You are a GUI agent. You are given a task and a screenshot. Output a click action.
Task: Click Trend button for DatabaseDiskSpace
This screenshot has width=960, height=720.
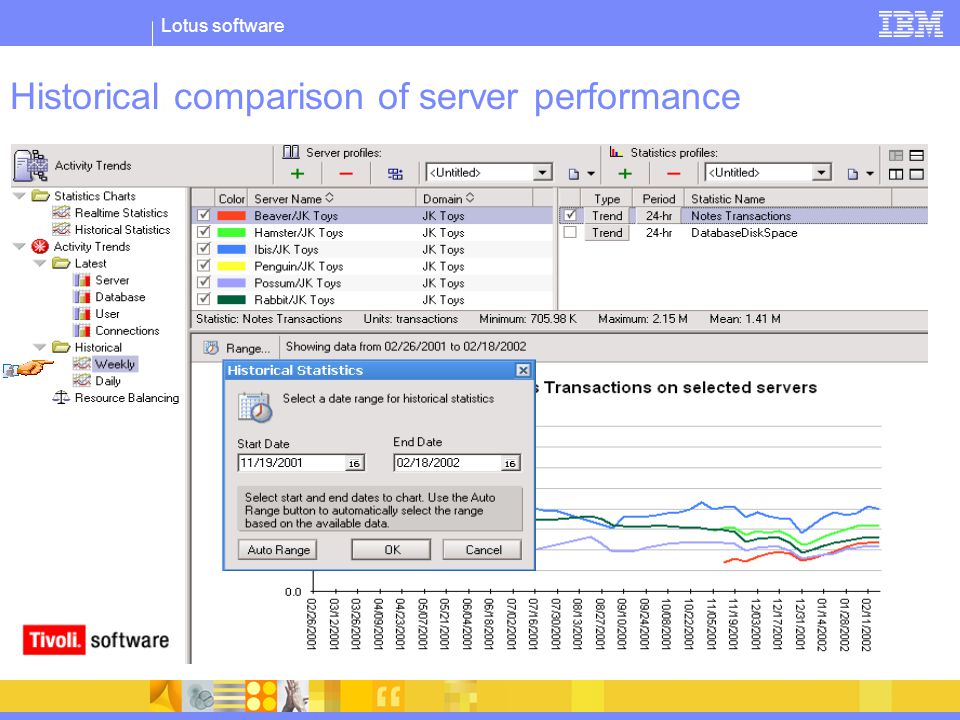tap(607, 233)
